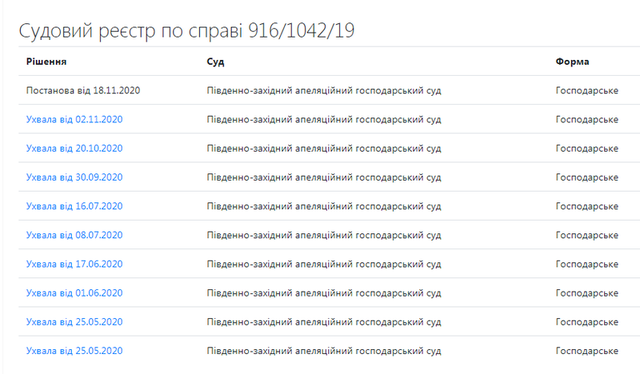Click the Суд column header
Viewport: 640px width, 374px height.
[215, 62]
